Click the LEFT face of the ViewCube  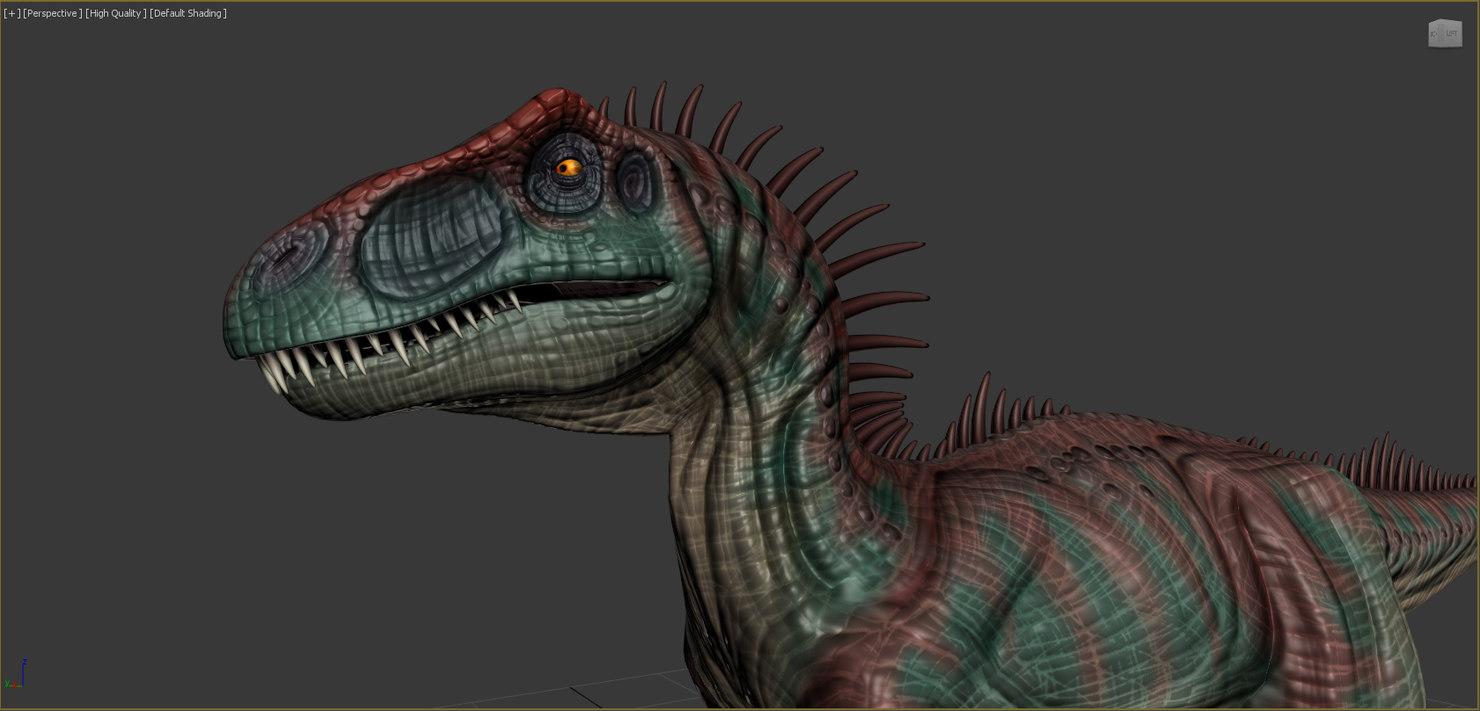(x=1451, y=33)
